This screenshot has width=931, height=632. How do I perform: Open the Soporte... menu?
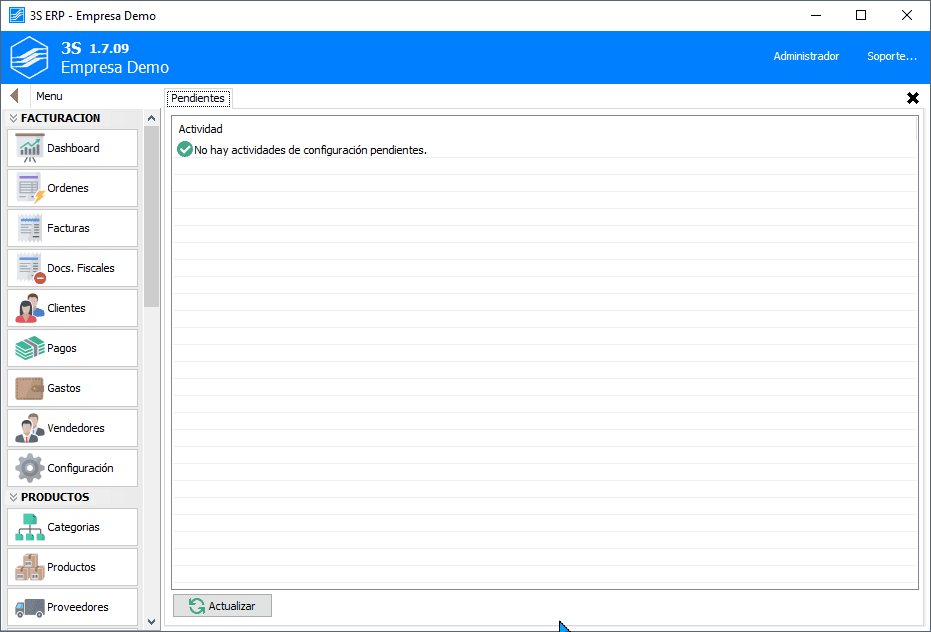[x=891, y=56]
